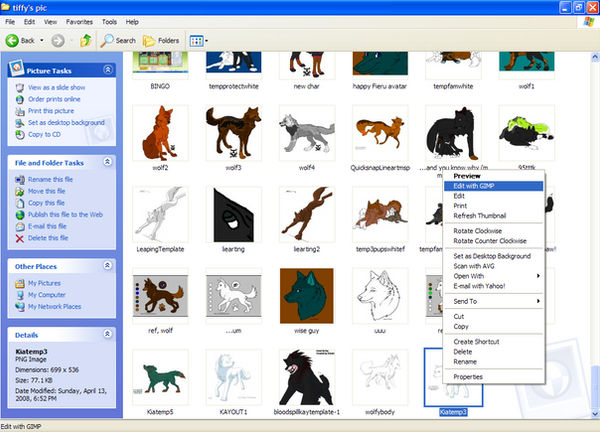The height and width of the screenshot is (432, 600).
Task: Select Scan with AVG
Action: point(493,266)
